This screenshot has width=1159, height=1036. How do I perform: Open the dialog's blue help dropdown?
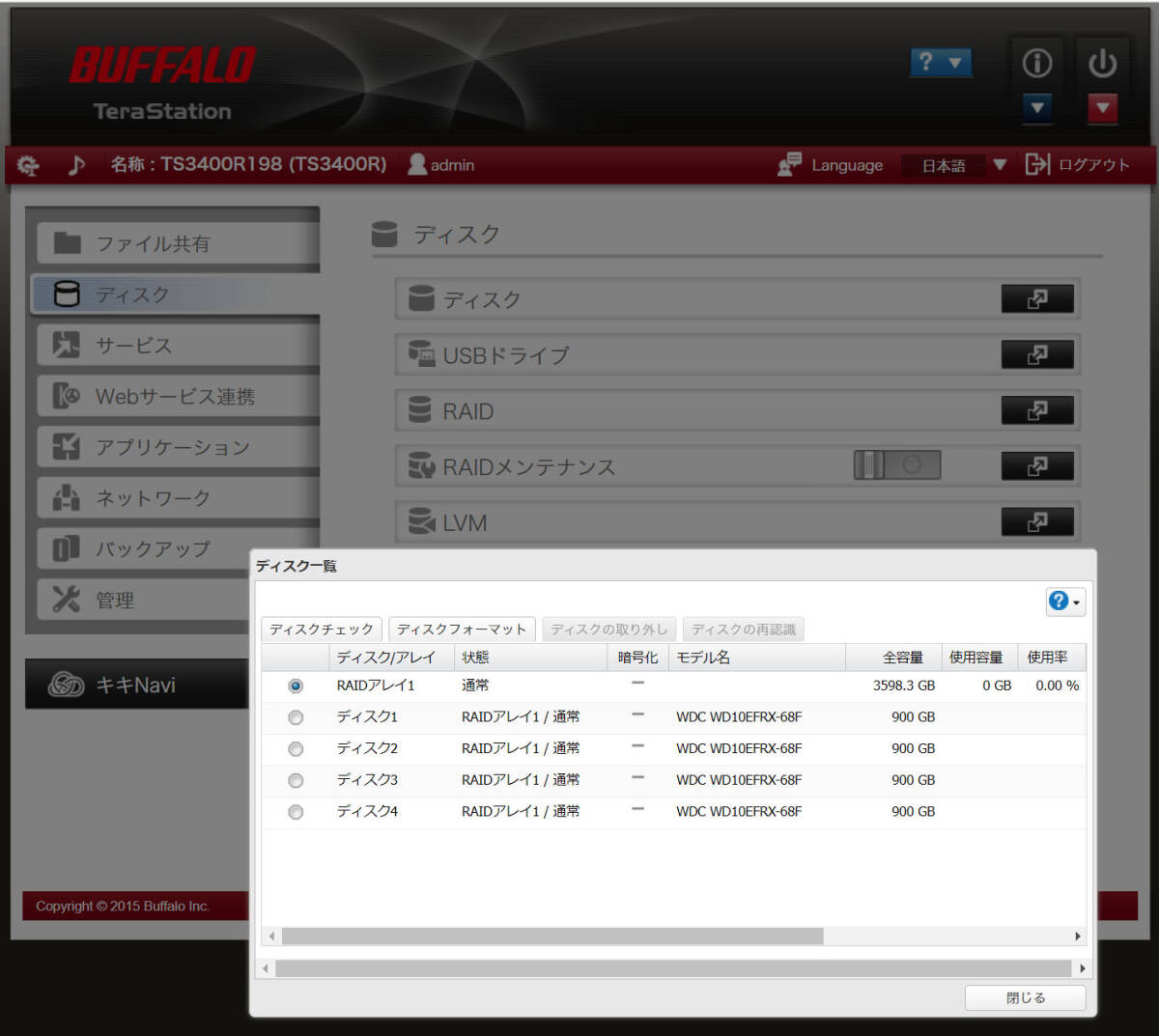tap(1064, 602)
